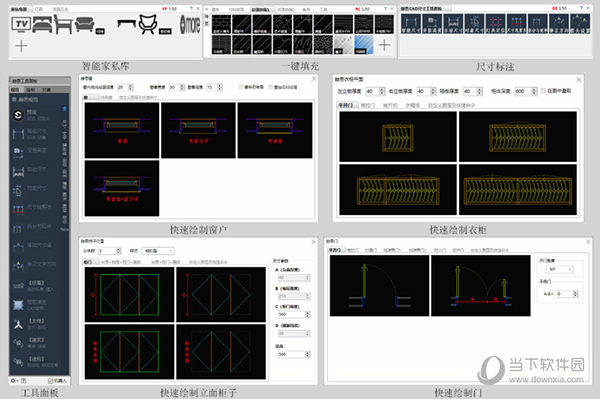Select the install height icon in tool panel
Image resolution: width=600 pixels, height=399 pixels.
point(18,152)
